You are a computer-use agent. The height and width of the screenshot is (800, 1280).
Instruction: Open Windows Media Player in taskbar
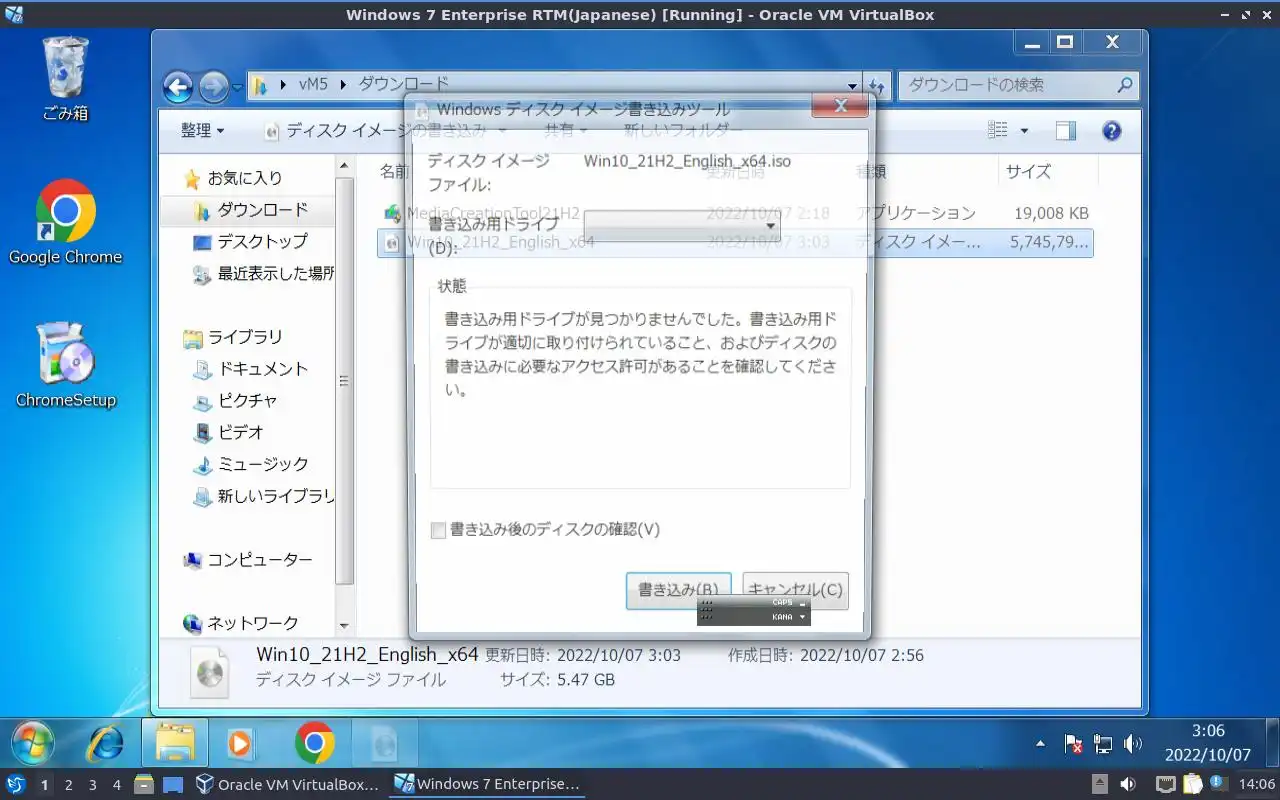241,743
